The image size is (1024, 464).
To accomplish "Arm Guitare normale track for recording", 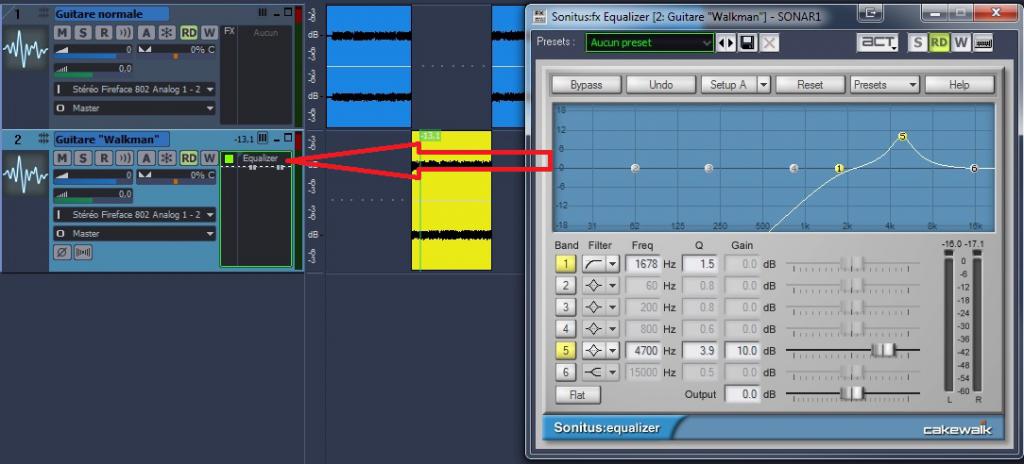I will [103, 33].
